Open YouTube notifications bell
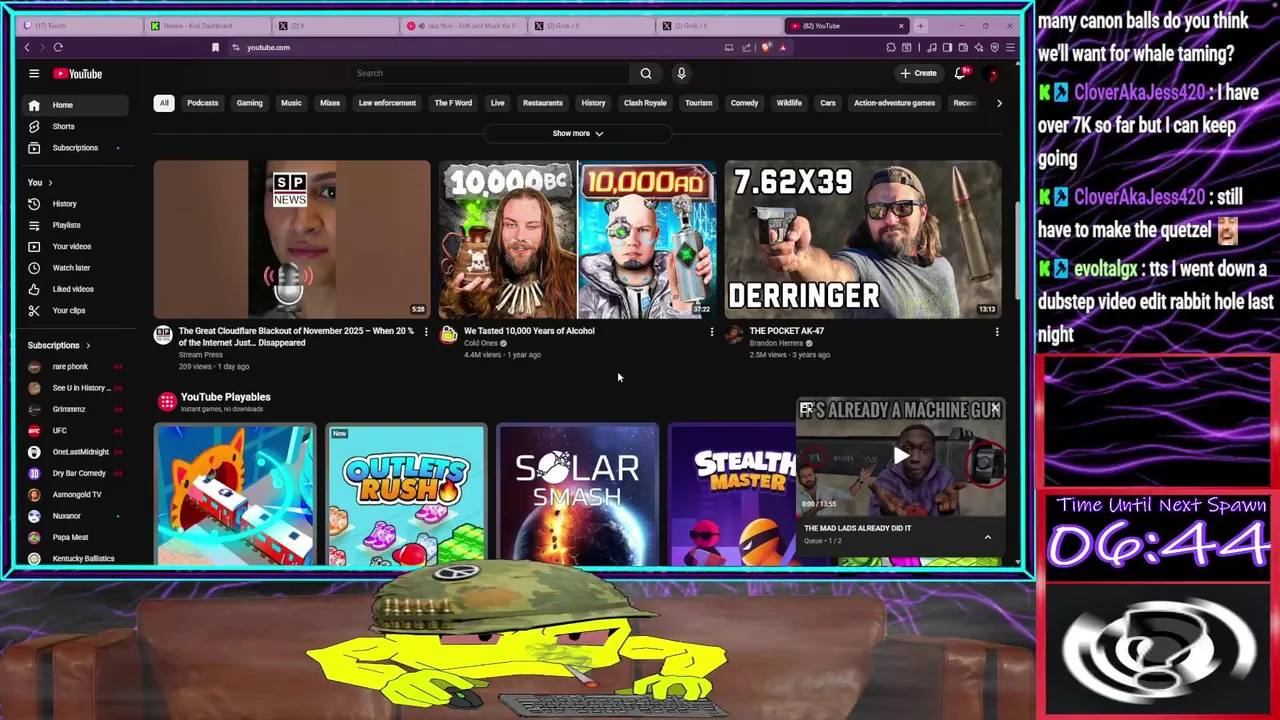The height and width of the screenshot is (720, 1280). (961, 73)
